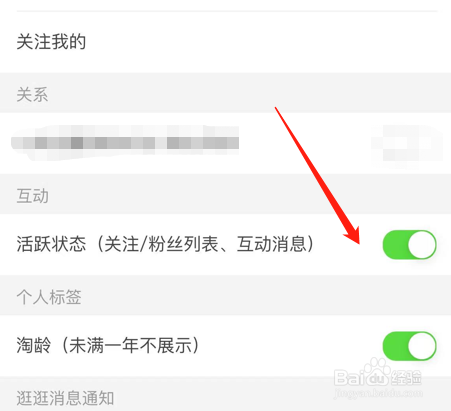The height and width of the screenshot is (411, 451).
Task: Tap the 活跃状态（关注/粉丝列表、互动消息）label
Action: pos(165,244)
